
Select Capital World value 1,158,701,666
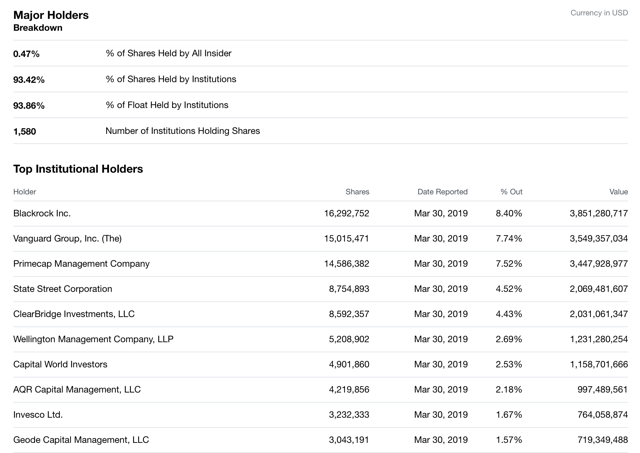click(599, 364)
